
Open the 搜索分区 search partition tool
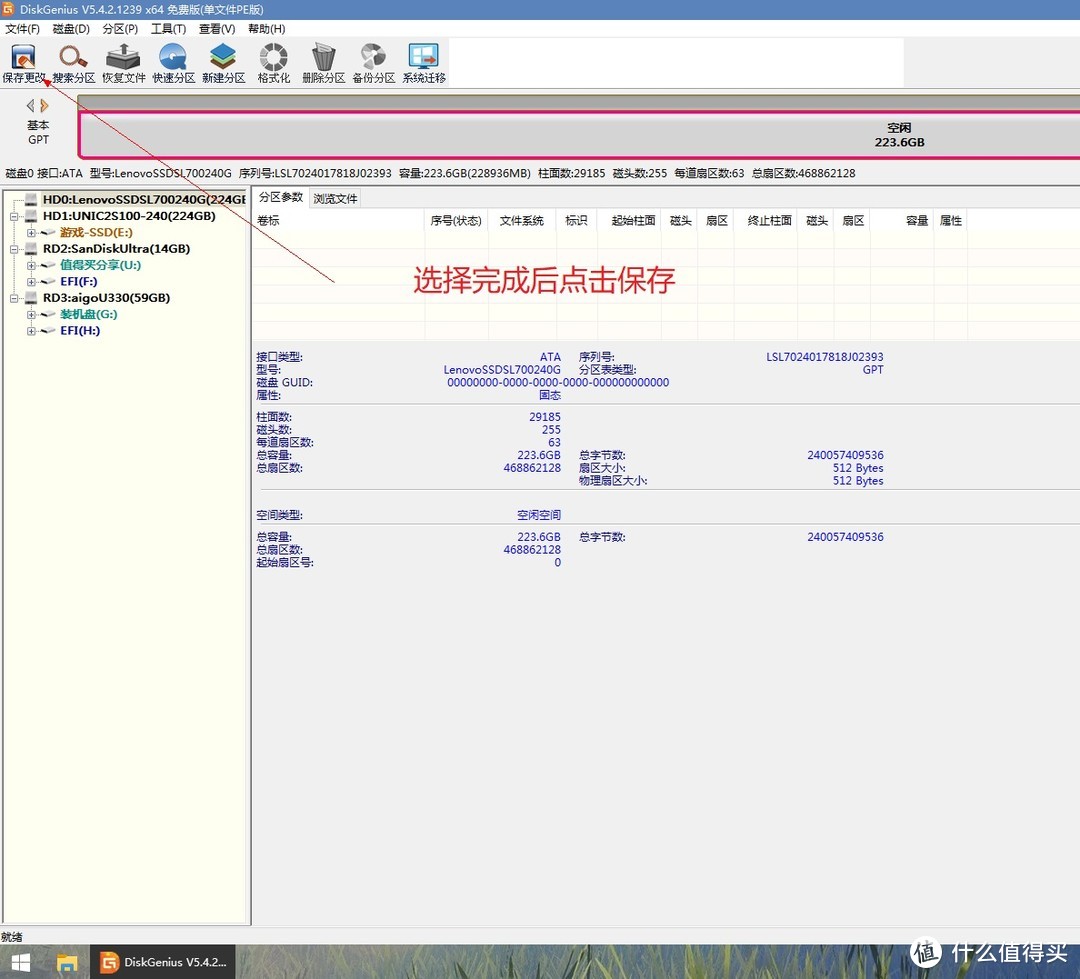(x=73, y=62)
